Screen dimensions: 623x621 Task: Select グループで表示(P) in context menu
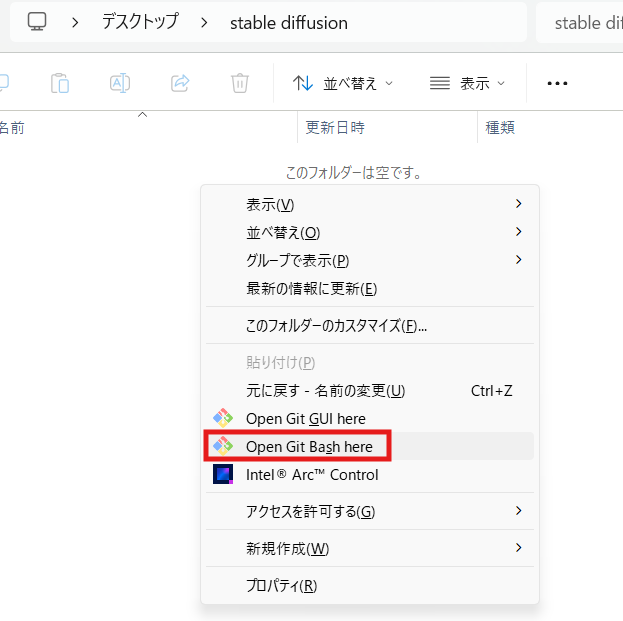point(370,260)
